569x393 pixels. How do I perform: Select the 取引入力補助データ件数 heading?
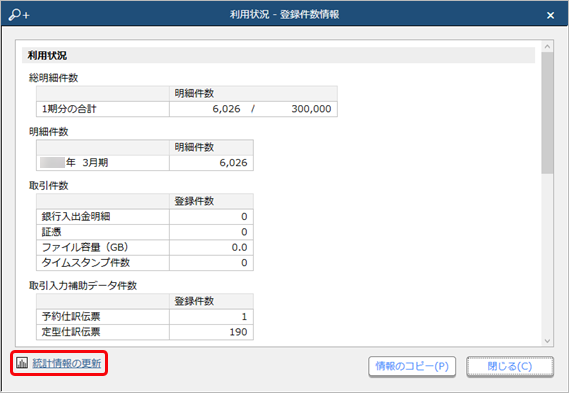pos(83,286)
